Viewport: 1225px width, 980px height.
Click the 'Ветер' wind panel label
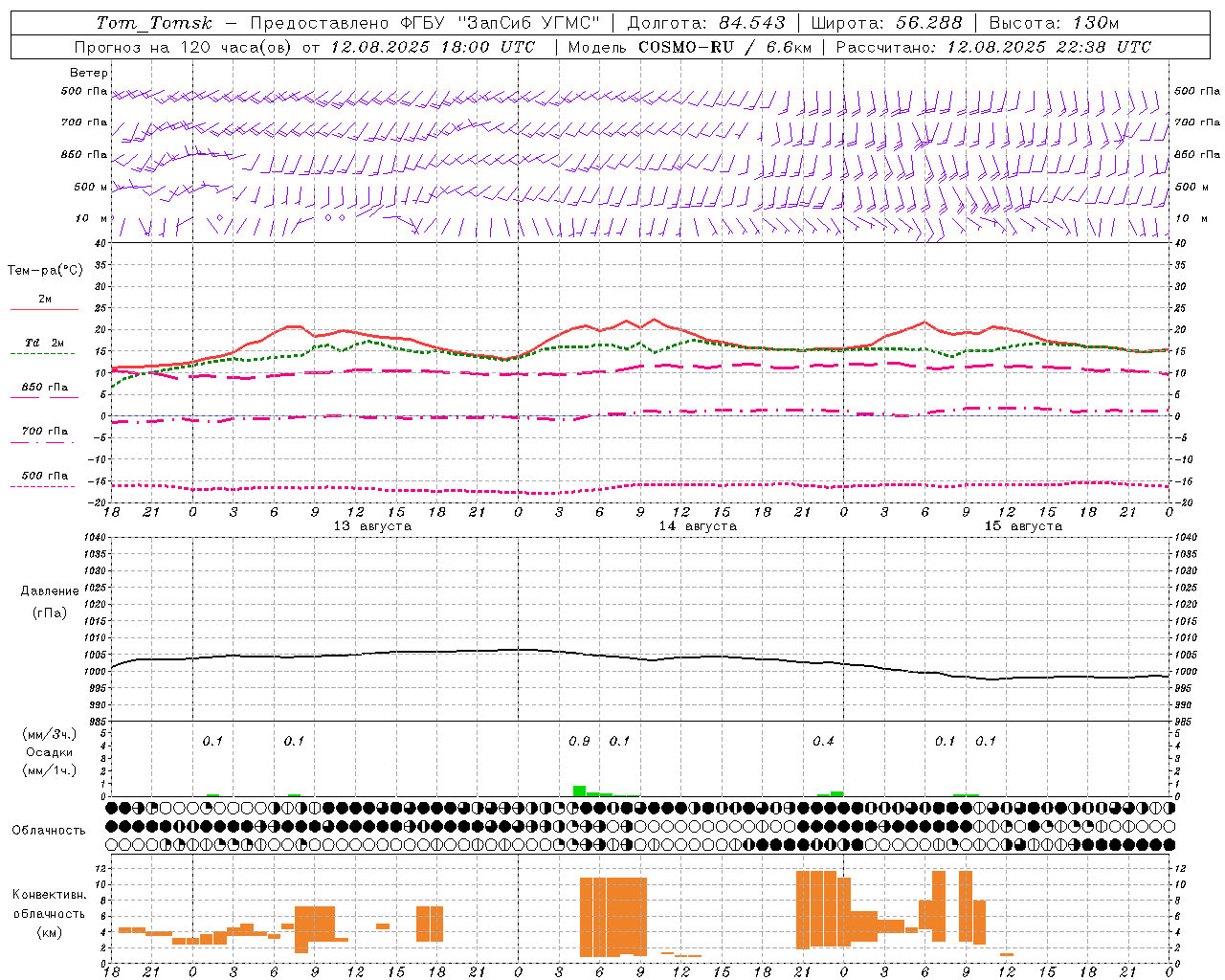point(89,73)
